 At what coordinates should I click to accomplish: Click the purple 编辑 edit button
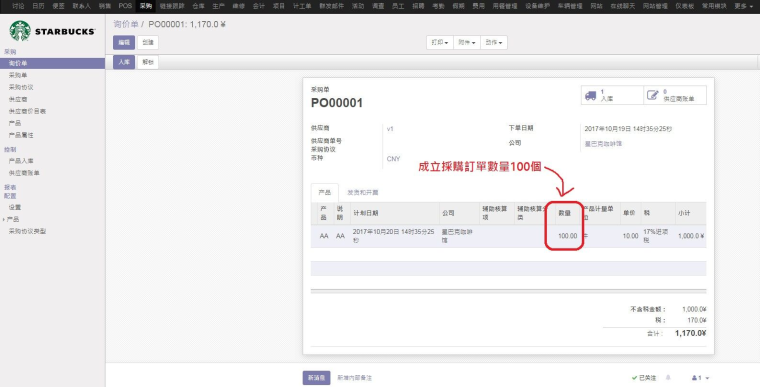coord(124,43)
